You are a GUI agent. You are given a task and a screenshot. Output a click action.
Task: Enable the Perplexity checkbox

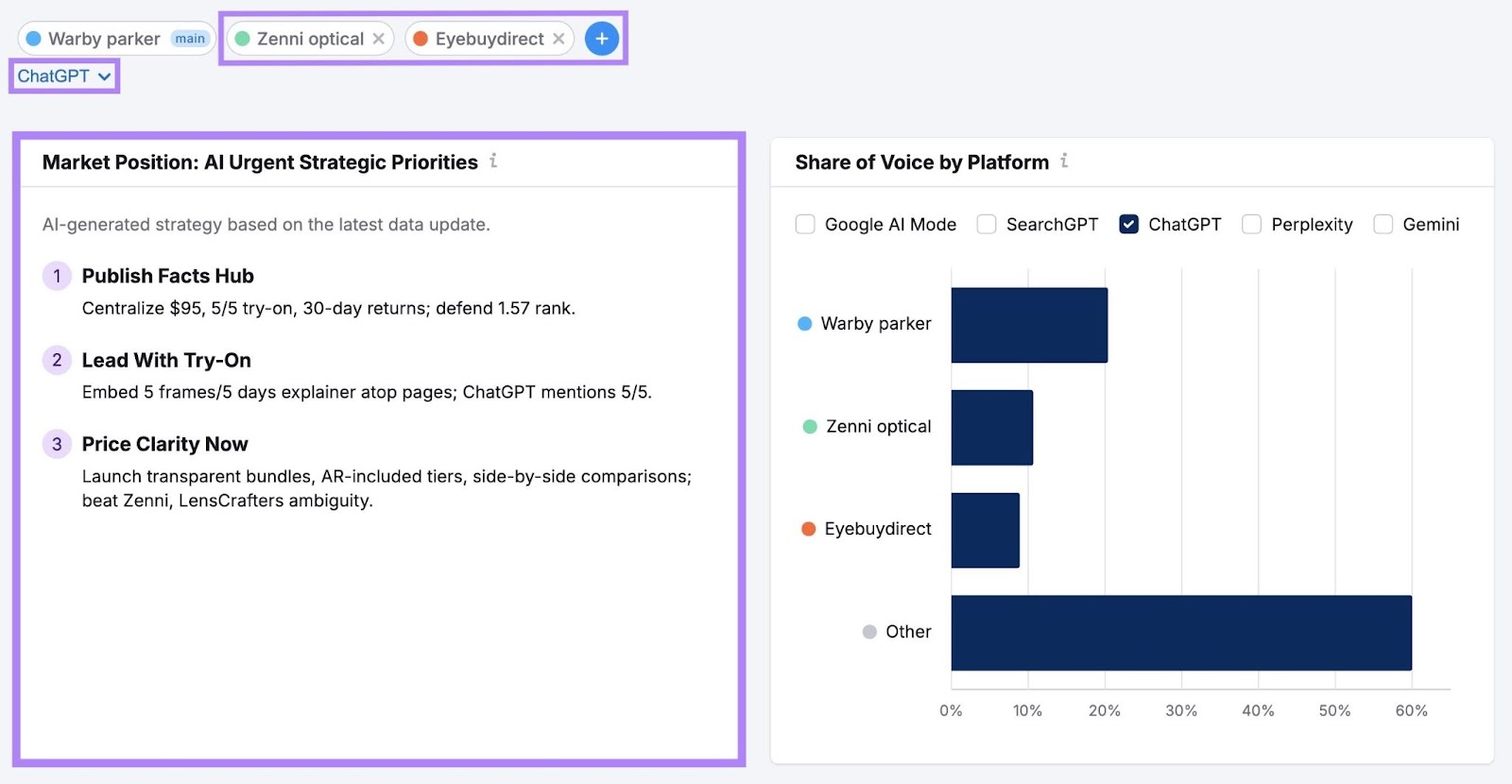click(1252, 224)
